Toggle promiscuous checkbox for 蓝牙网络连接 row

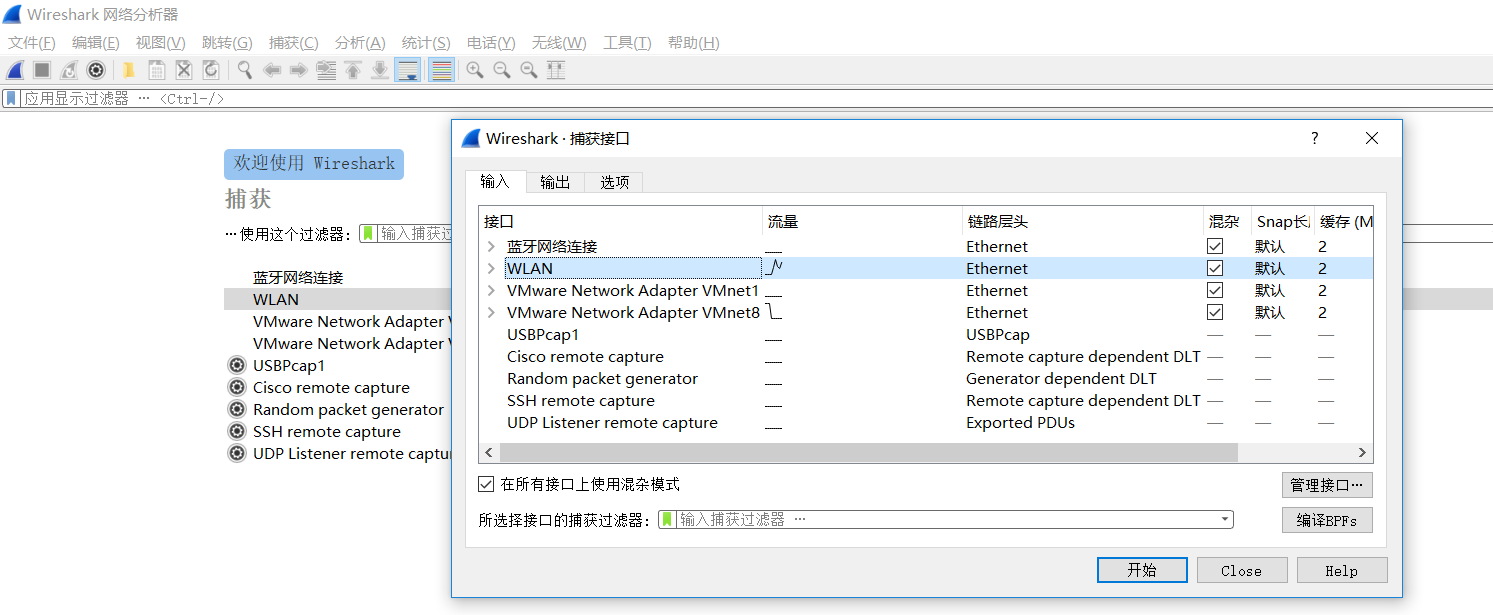(x=1215, y=246)
